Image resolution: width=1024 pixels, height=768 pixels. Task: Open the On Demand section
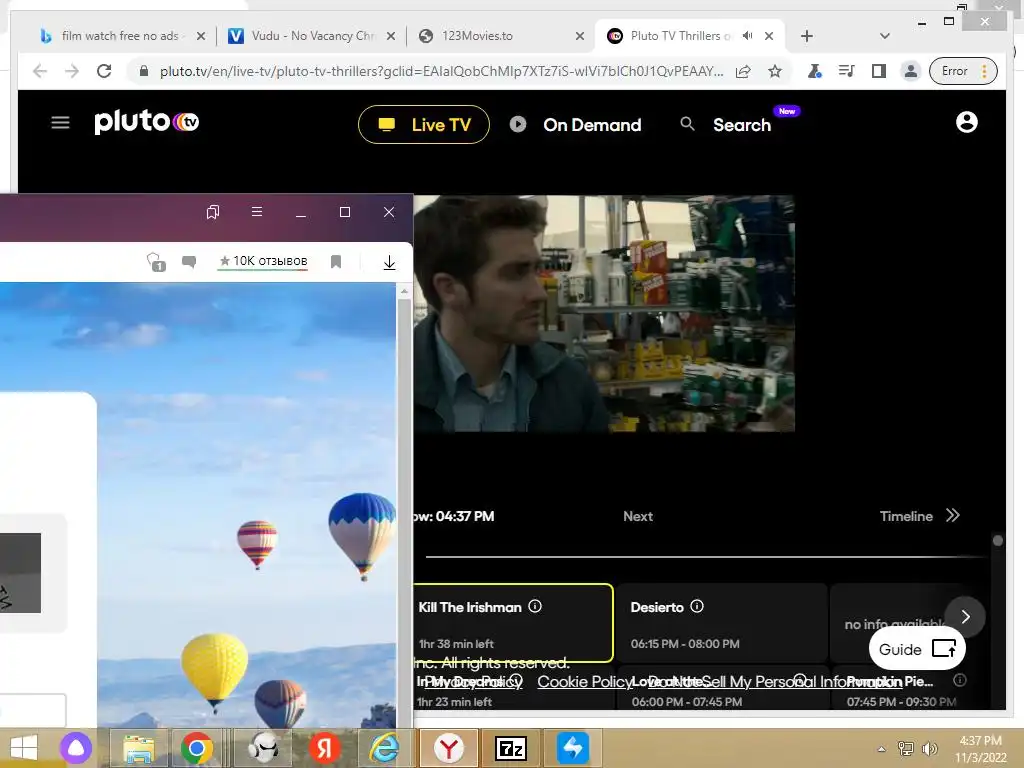[x=575, y=124]
